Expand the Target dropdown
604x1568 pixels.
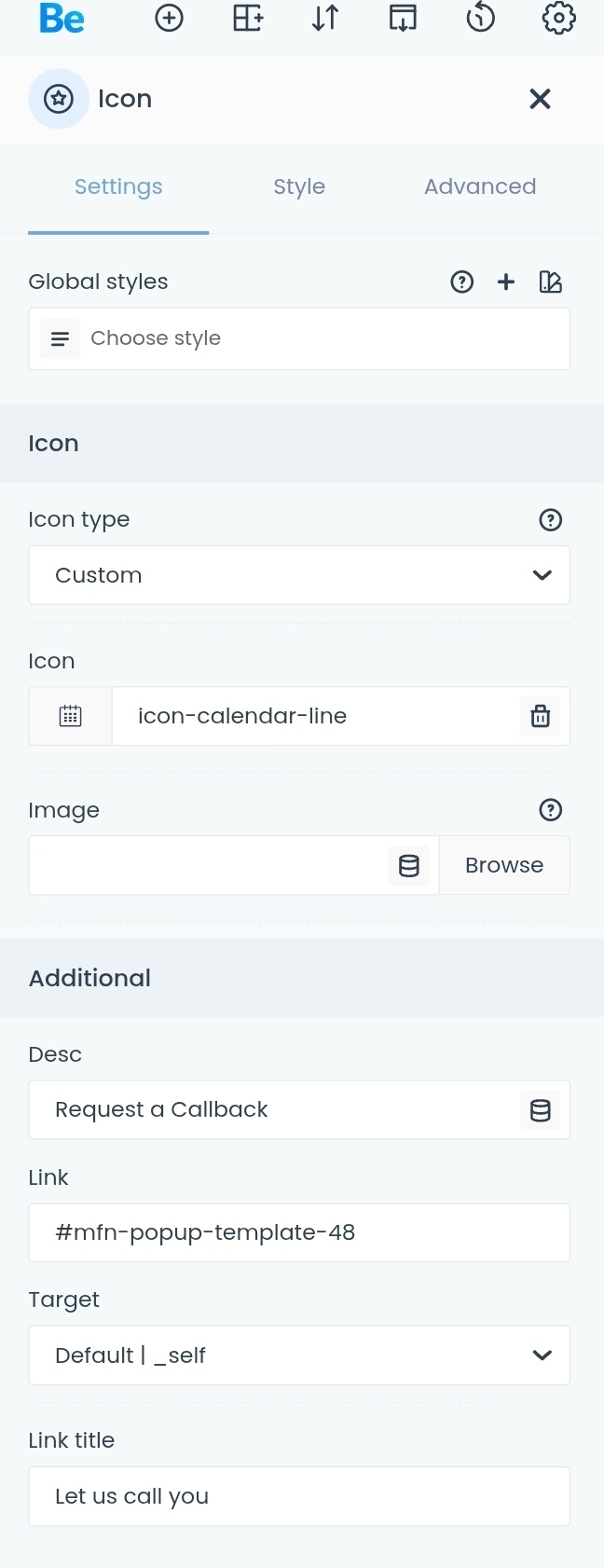299,1355
